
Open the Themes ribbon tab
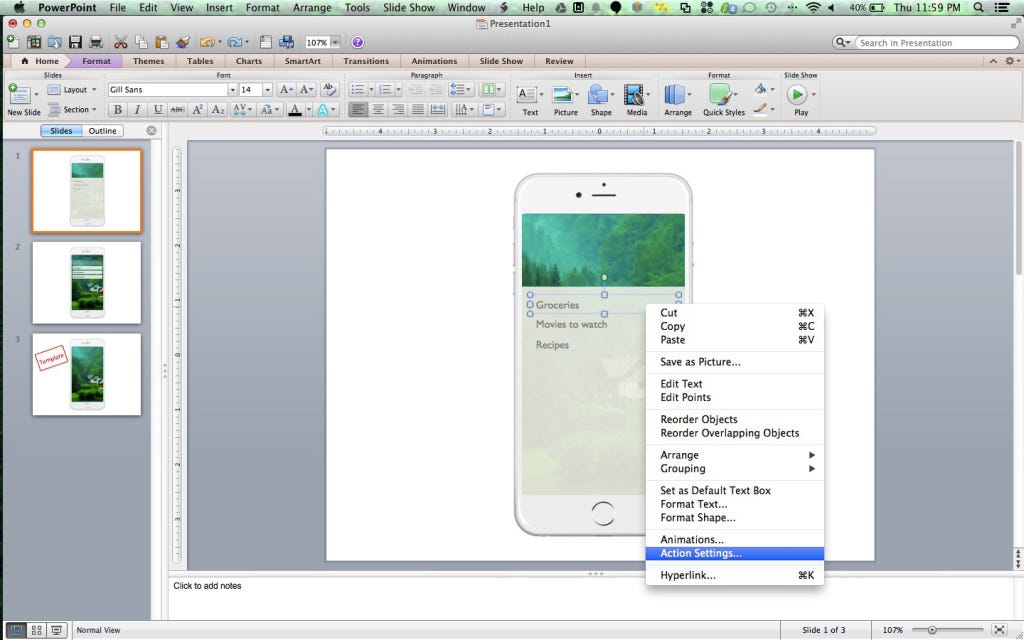(x=148, y=61)
